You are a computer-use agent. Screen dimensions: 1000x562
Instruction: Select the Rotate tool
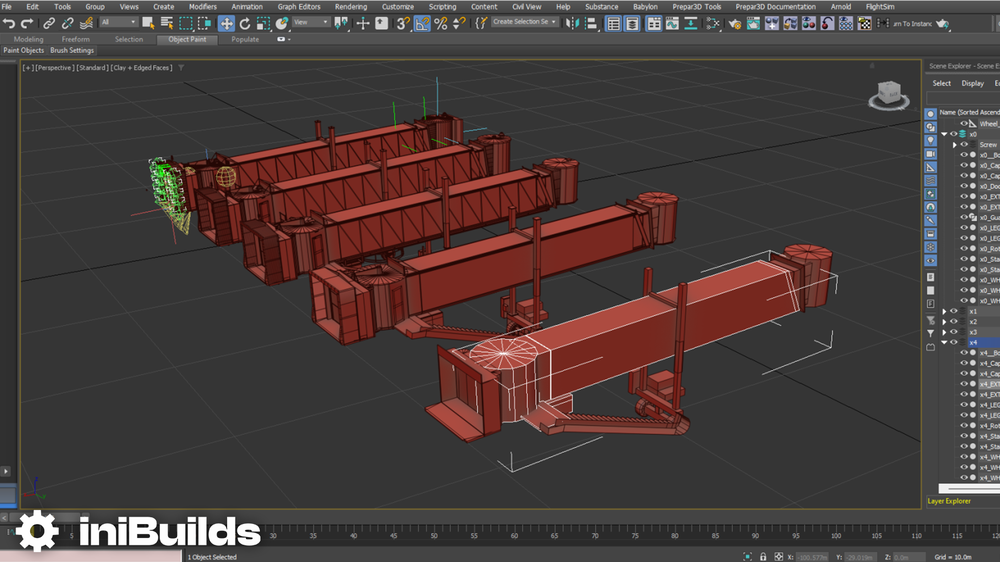[x=245, y=23]
